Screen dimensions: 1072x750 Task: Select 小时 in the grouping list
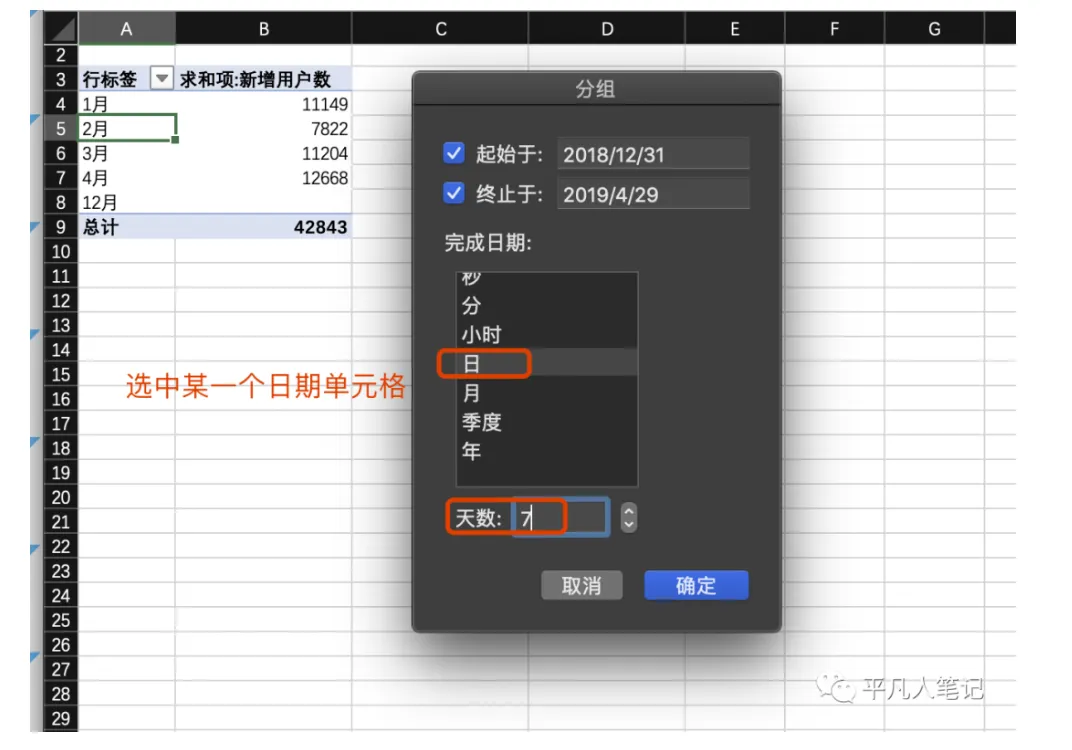pos(546,334)
